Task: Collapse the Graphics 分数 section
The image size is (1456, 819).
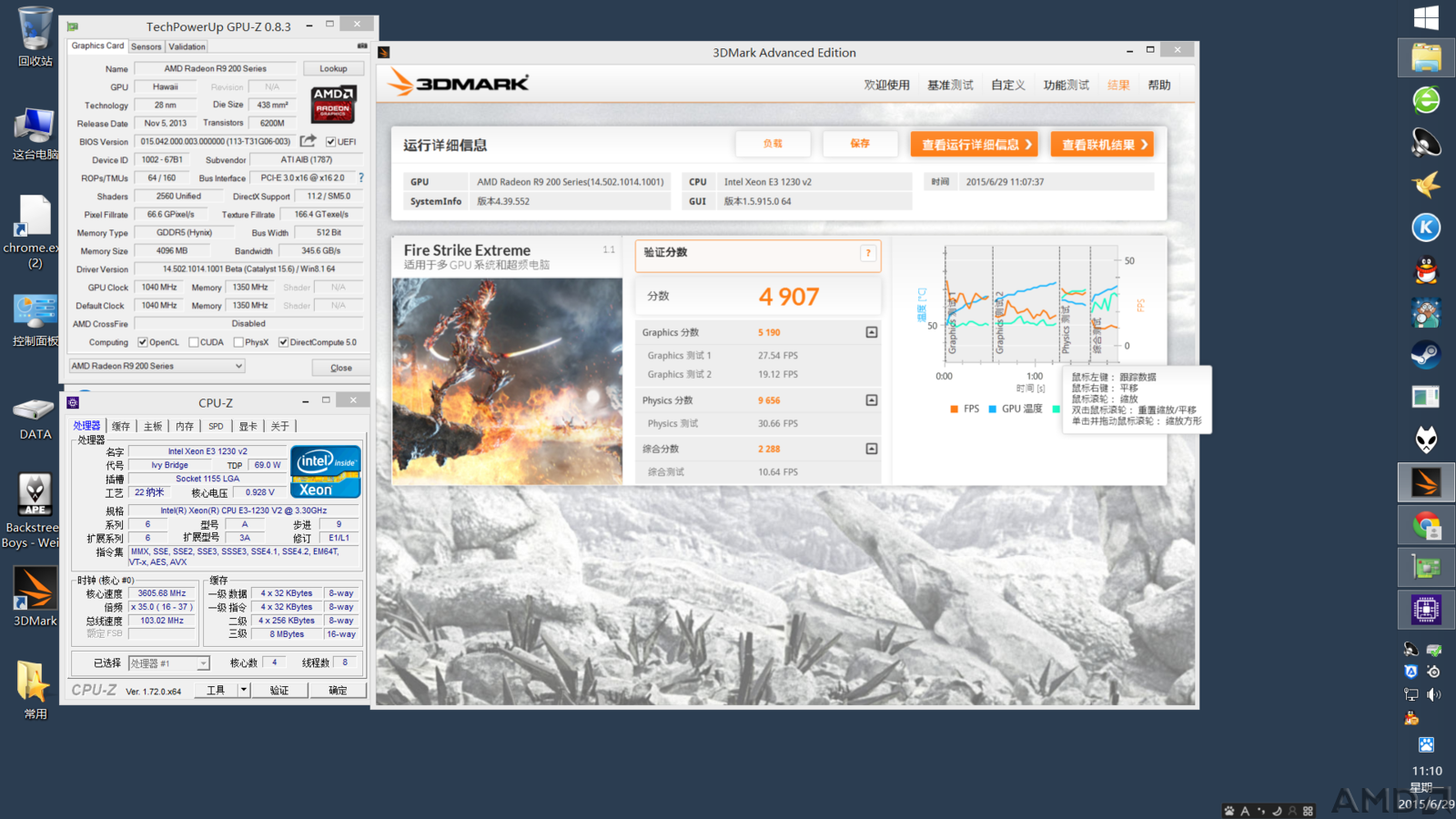Action: (x=872, y=332)
